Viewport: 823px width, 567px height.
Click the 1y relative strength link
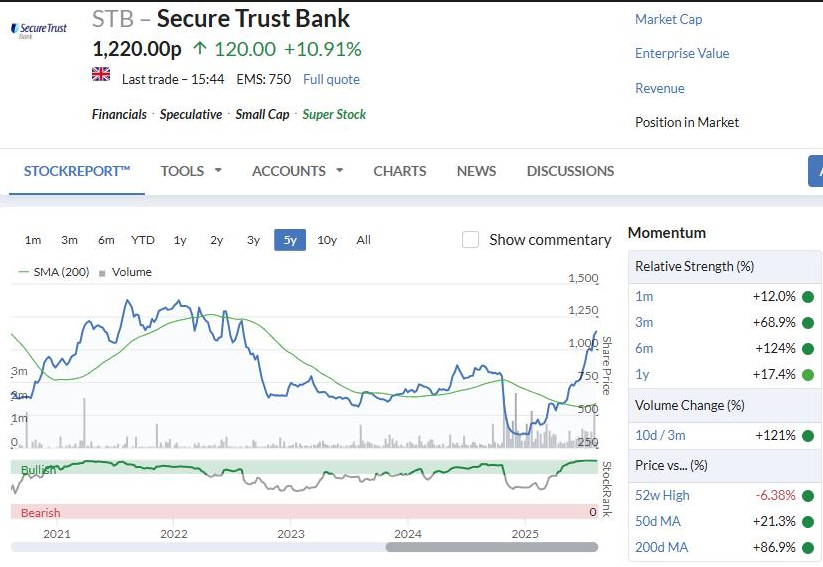click(x=642, y=374)
